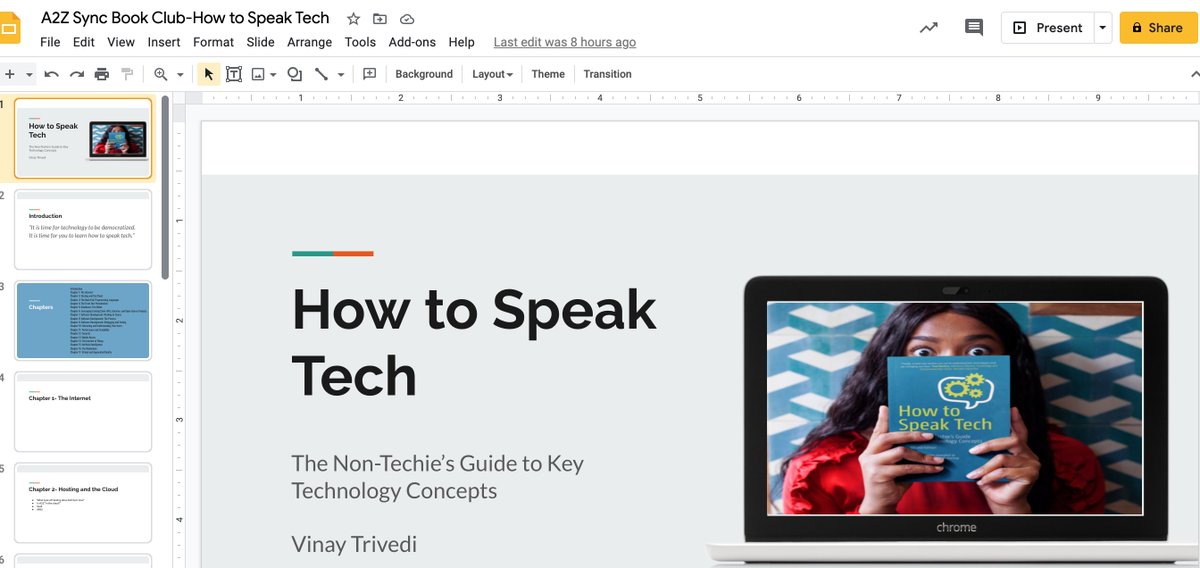Open the Present options dropdown arrow
The image size is (1200, 568).
coord(1103,28)
